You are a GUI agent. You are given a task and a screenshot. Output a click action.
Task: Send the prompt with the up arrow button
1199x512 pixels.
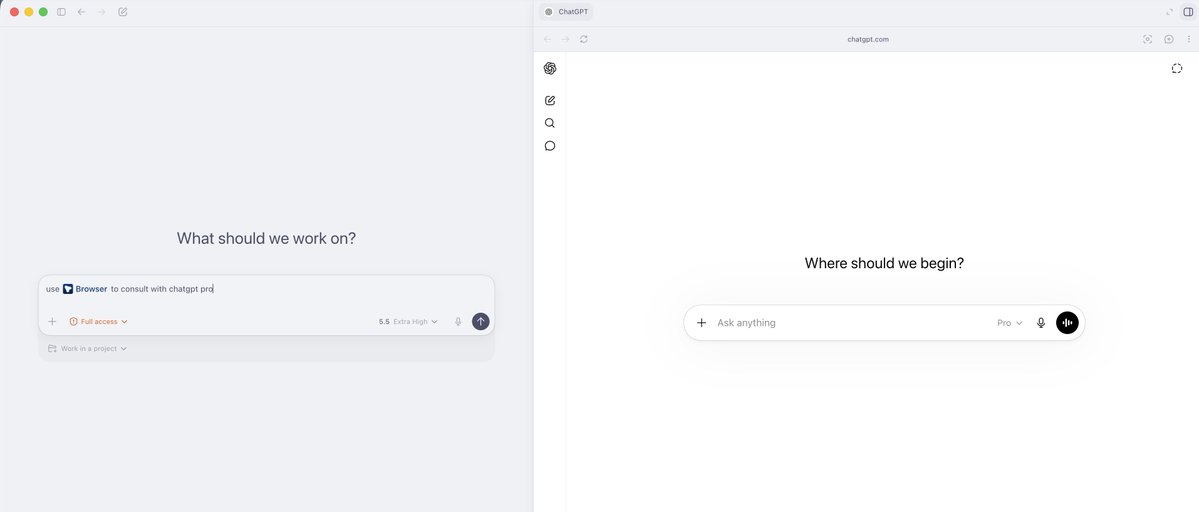[480, 322]
